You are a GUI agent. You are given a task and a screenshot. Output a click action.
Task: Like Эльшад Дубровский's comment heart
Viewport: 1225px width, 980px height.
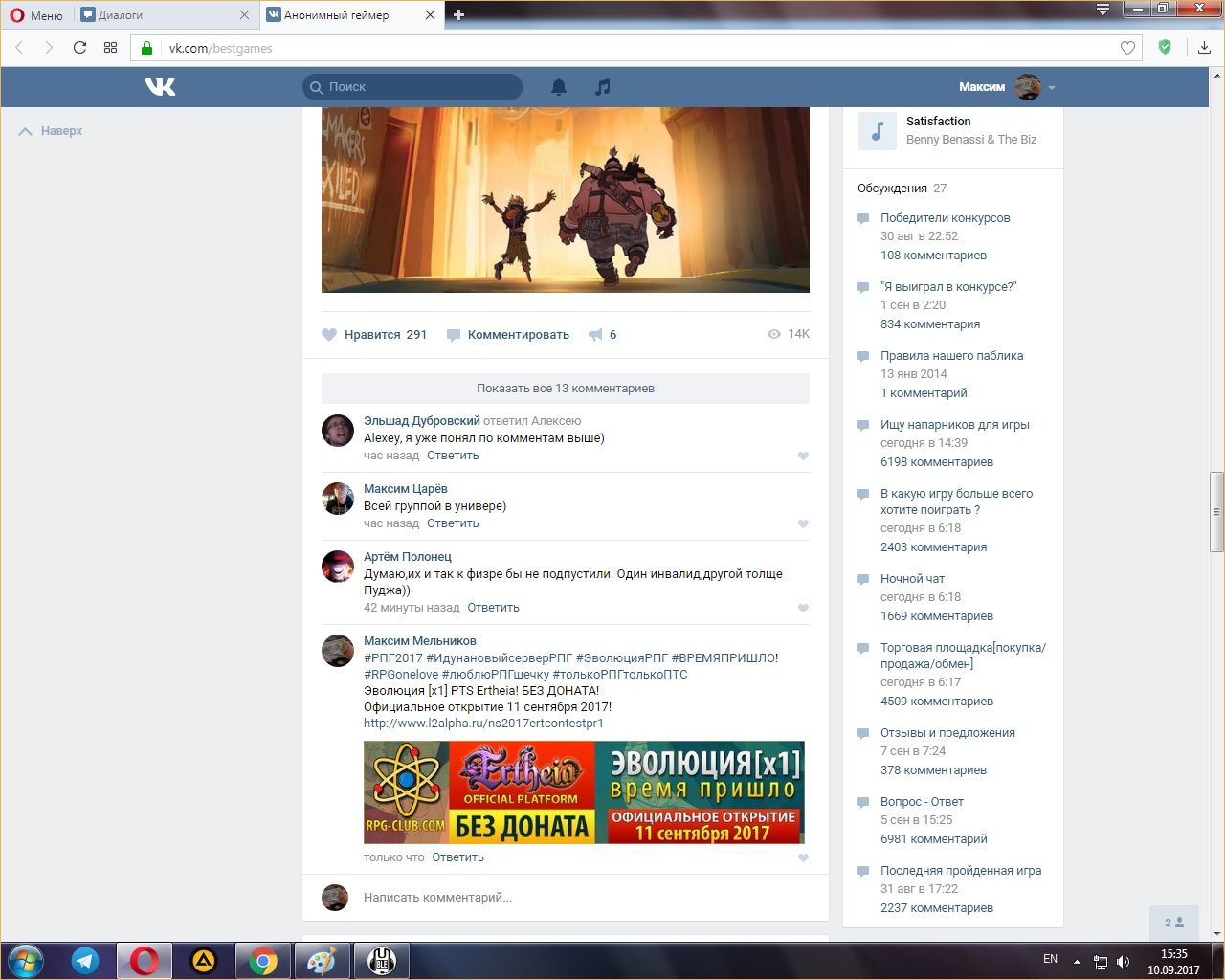click(x=803, y=456)
